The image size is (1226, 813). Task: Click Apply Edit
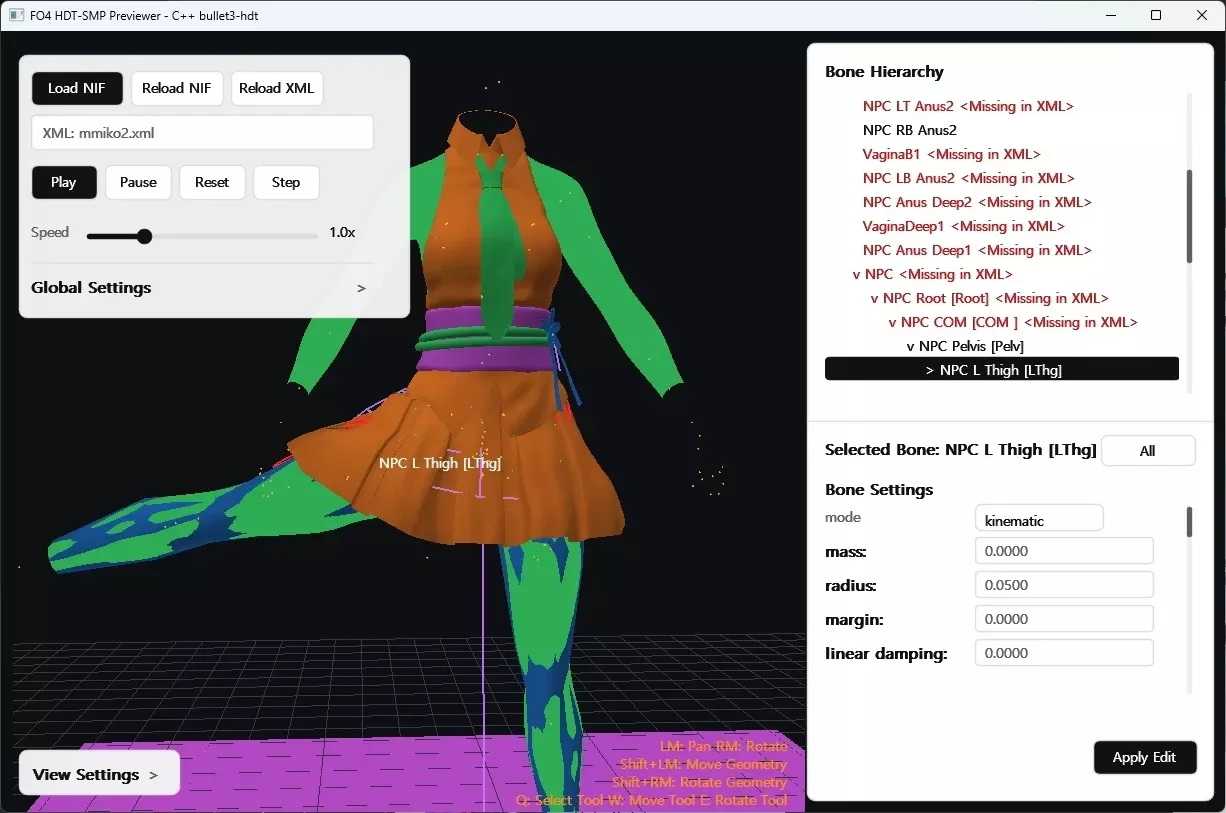click(x=1145, y=757)
